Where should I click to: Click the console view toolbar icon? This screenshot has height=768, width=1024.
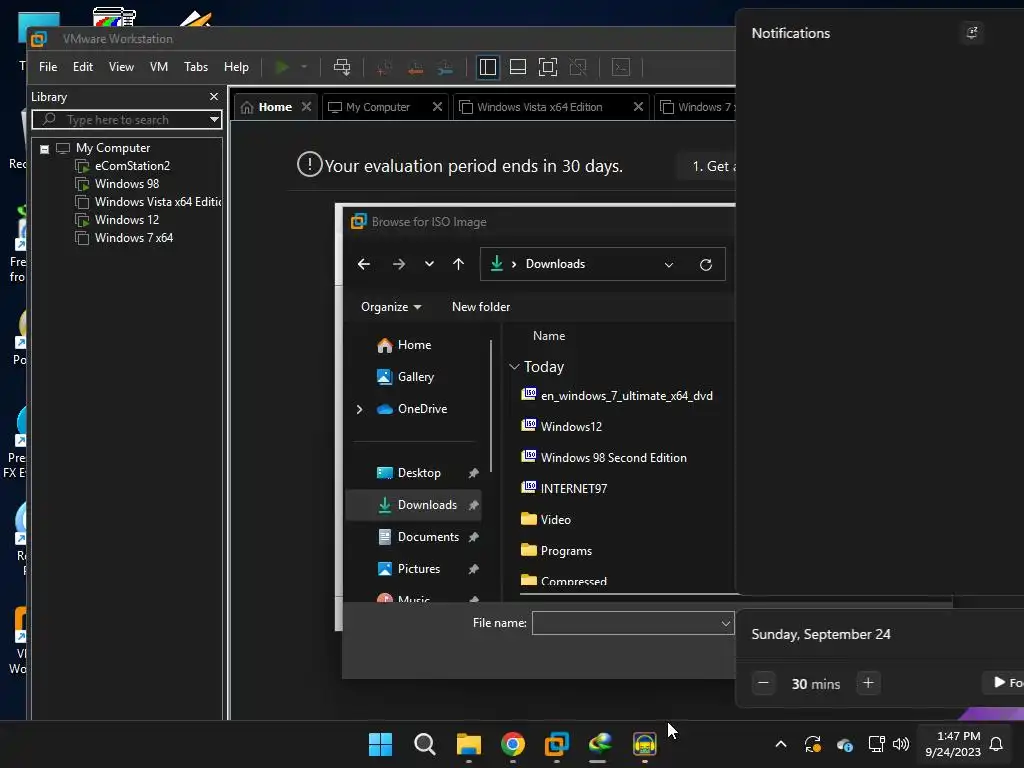pos(621,67)
